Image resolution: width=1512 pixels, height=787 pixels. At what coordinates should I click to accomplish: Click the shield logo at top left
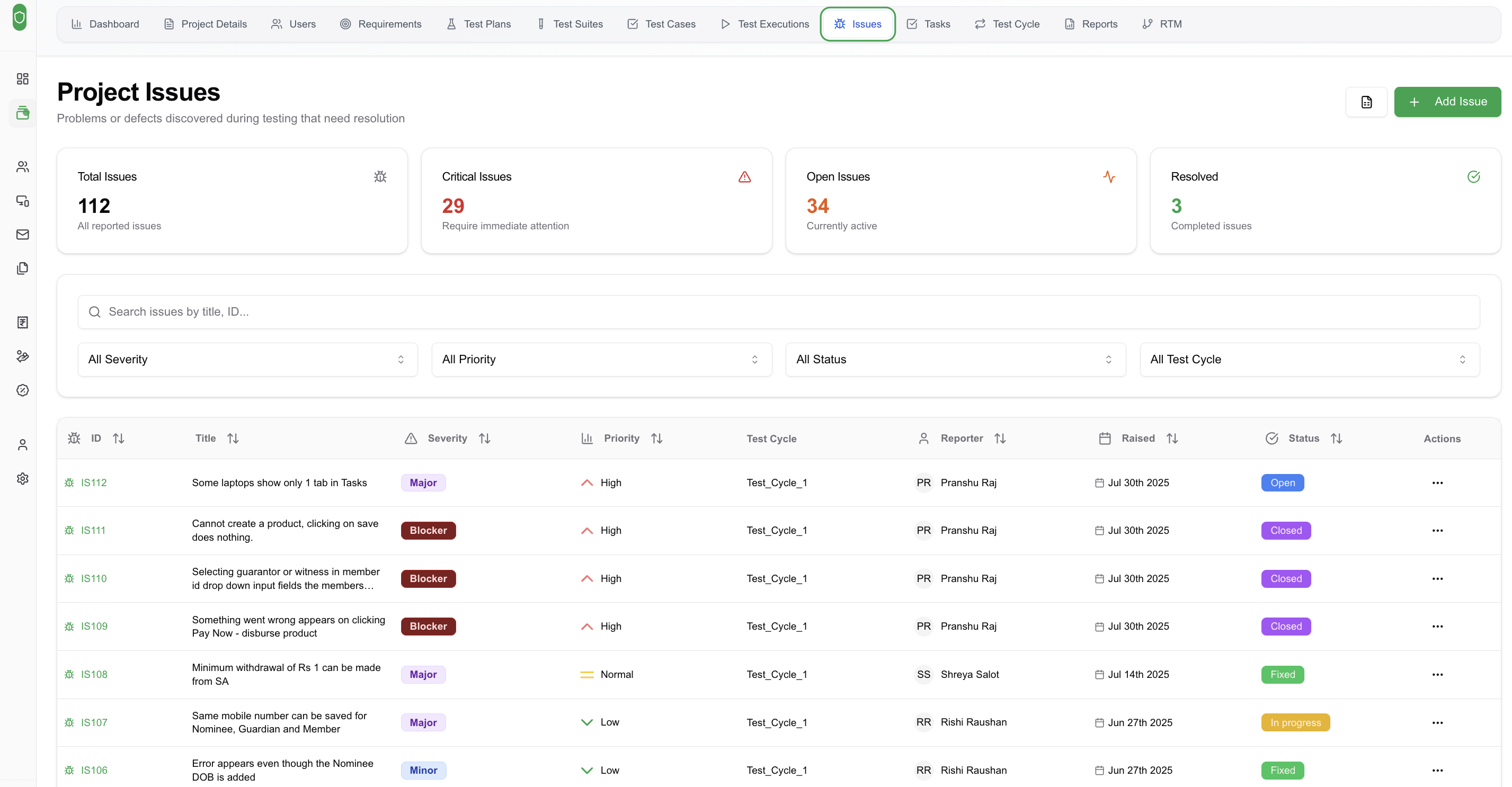pyautogui.click(x=20, y=17)
